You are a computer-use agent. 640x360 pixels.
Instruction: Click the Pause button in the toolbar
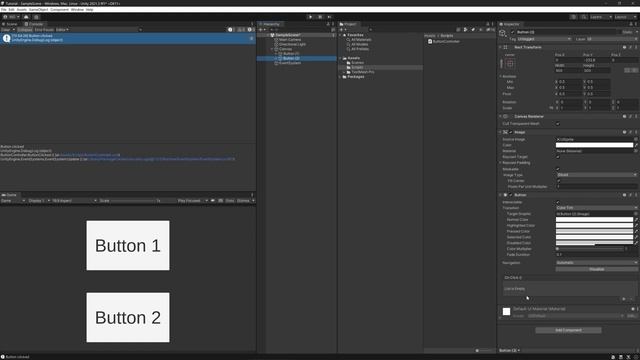[x=320, y=17]
